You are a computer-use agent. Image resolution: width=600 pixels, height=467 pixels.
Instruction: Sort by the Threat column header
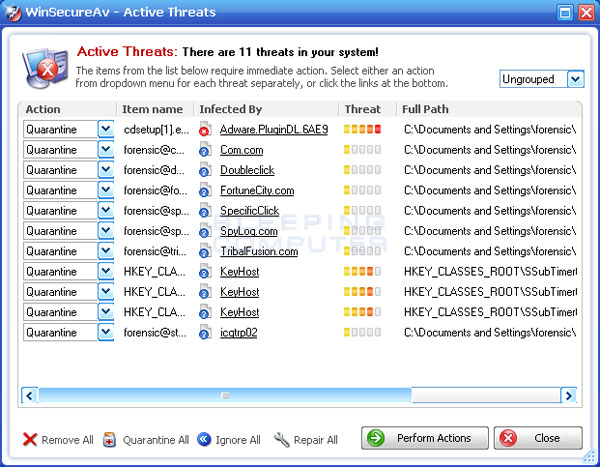367,109
